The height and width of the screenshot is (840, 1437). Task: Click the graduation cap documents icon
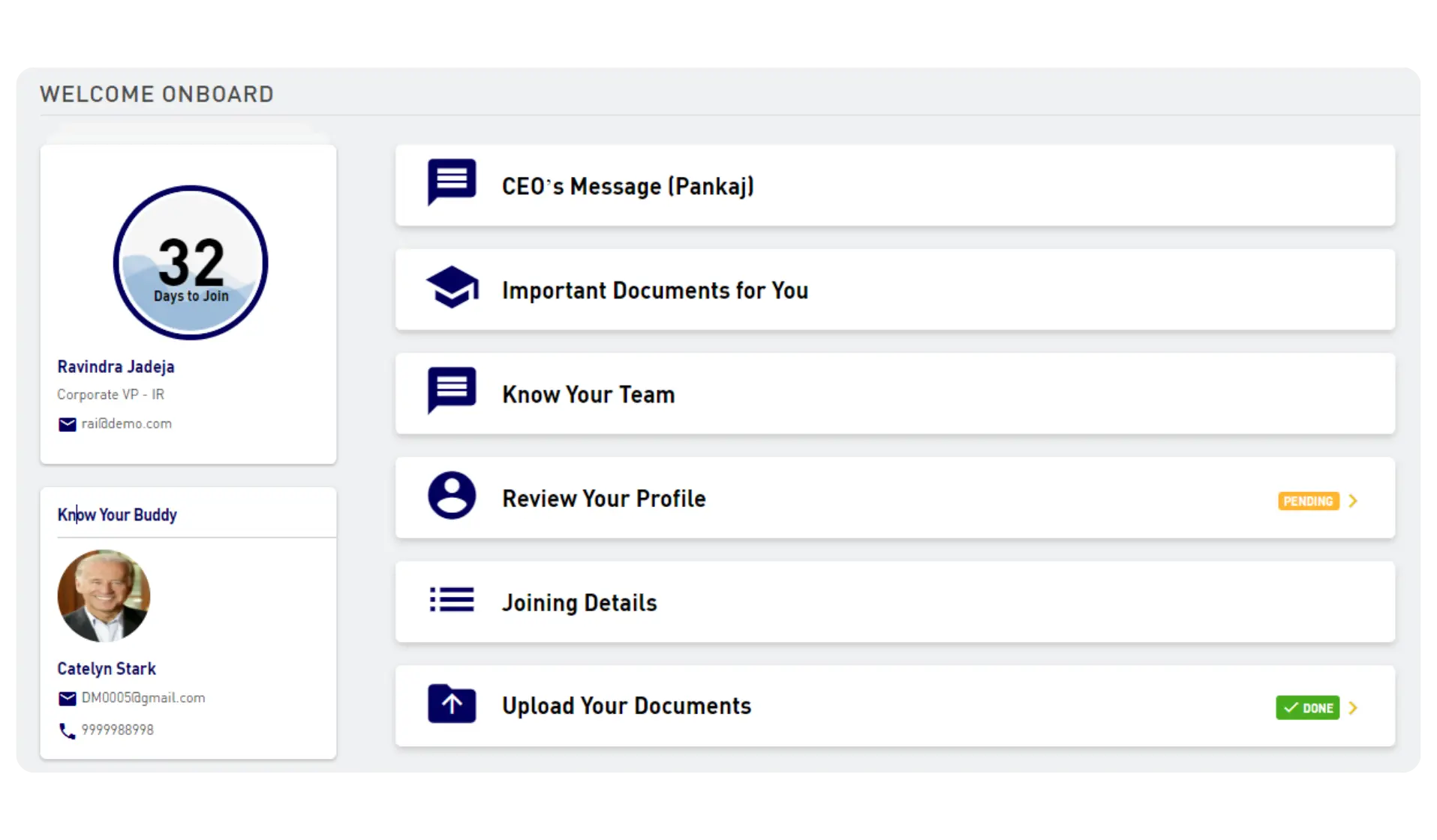coord(452,286)
